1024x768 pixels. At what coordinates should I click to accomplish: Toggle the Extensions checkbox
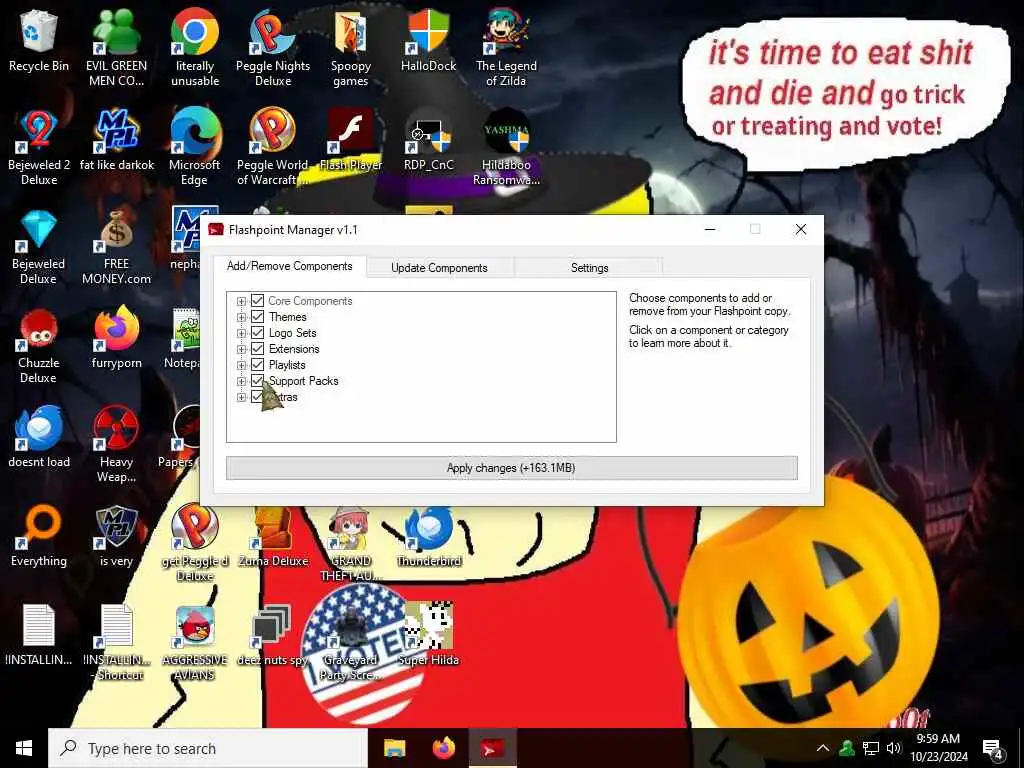(x=257, y=349)
